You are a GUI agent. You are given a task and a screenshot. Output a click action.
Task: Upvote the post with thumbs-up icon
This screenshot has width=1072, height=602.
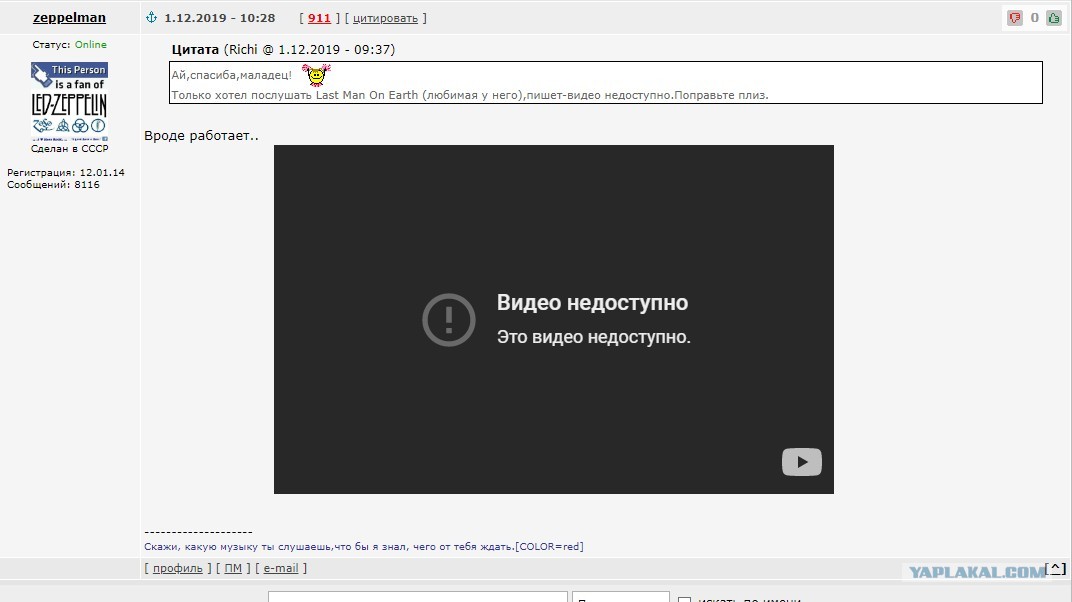pyautogui.click(x=1054, y=18)
